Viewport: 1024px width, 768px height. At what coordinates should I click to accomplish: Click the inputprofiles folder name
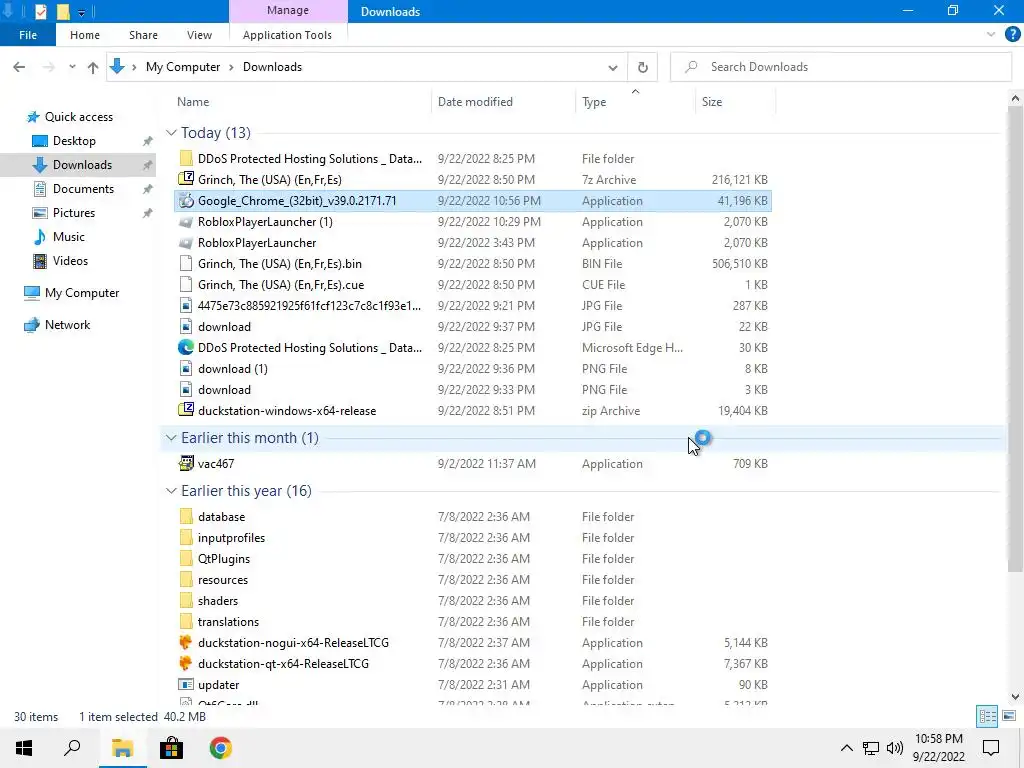point(231,538)
